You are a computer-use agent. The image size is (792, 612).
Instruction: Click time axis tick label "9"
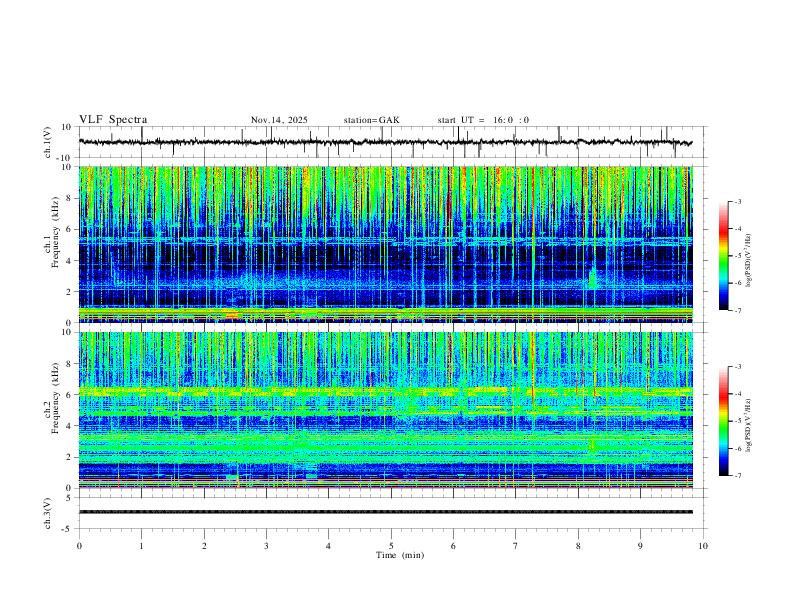640,546
